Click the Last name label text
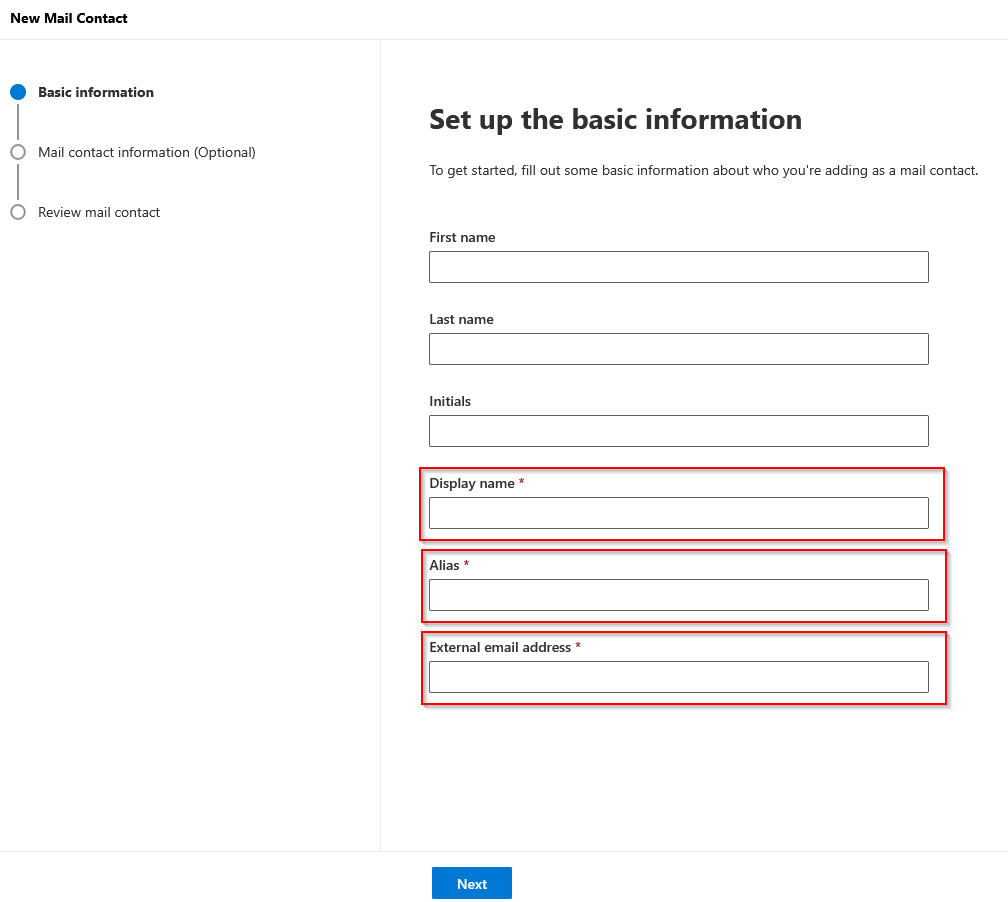The image size is (1008, 902). [x=461, y=319]
